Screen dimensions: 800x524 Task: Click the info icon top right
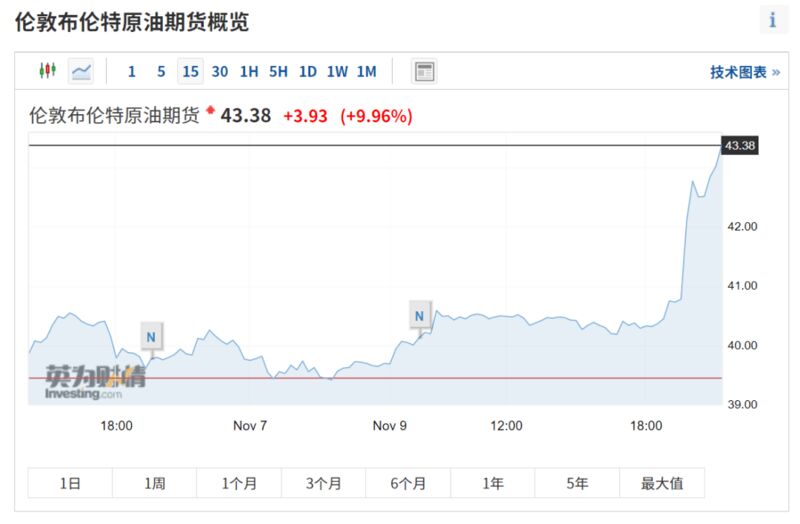pyautogui.click(x=772, y=19)
